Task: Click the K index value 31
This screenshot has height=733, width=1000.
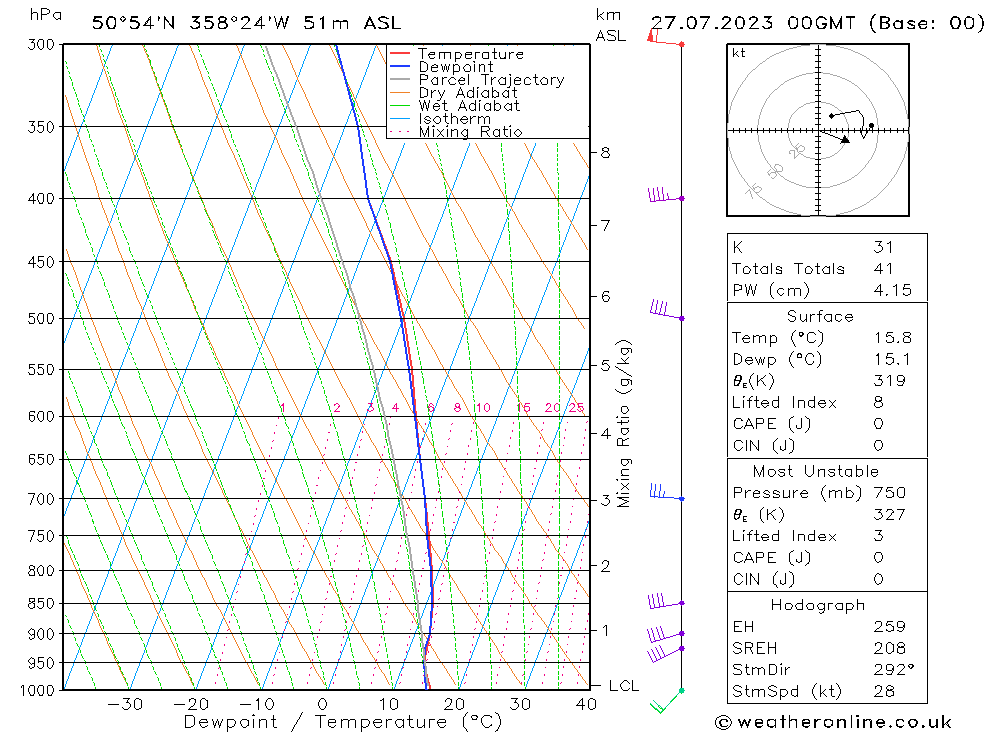Action: [883, 247]
